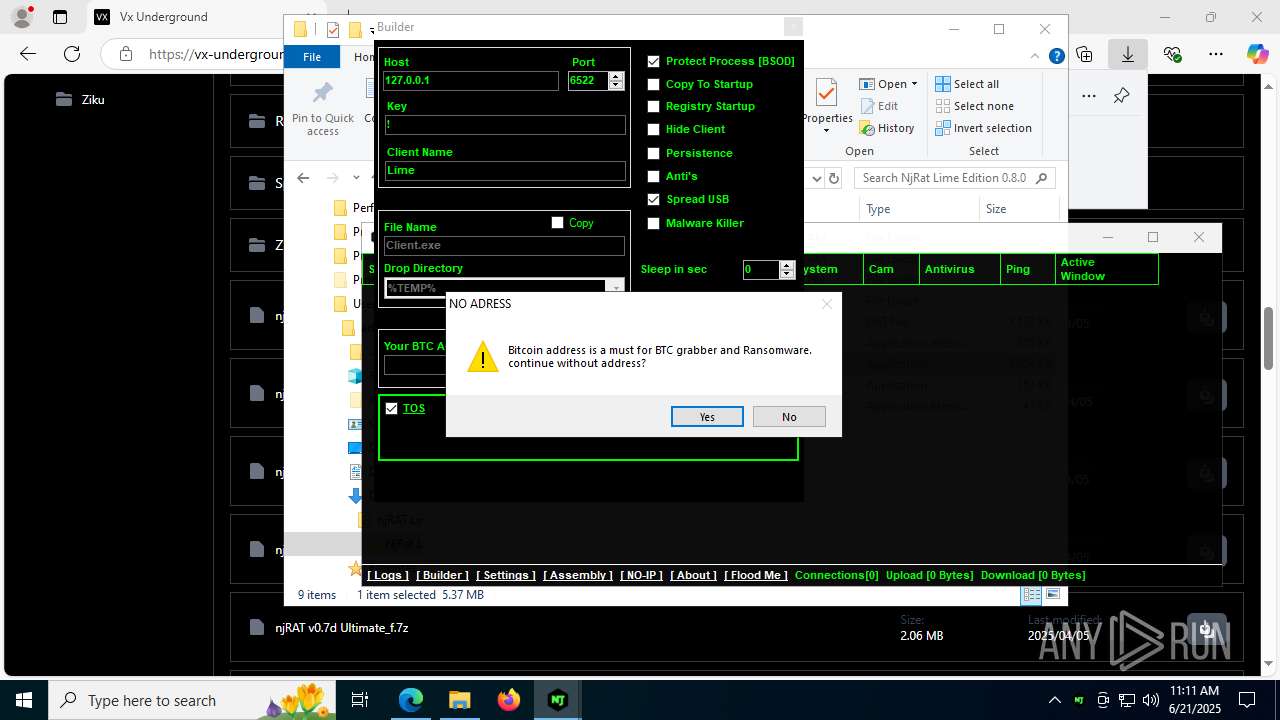The width and height of the screenshot is (1280, 720).
Task: Open the [Flood Me] menu
Action: (x=756, y=575)
